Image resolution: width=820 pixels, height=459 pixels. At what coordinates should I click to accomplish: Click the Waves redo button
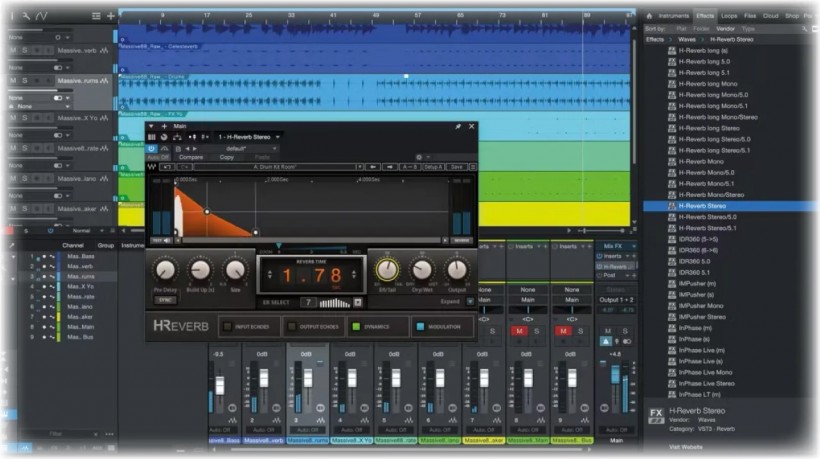click(184, 167)
